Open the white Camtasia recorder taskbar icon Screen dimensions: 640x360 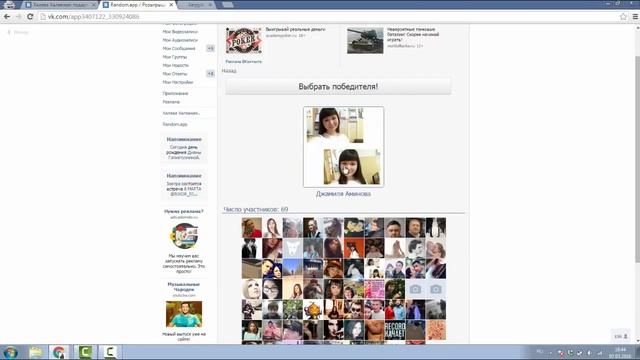(x=109, y=352)
